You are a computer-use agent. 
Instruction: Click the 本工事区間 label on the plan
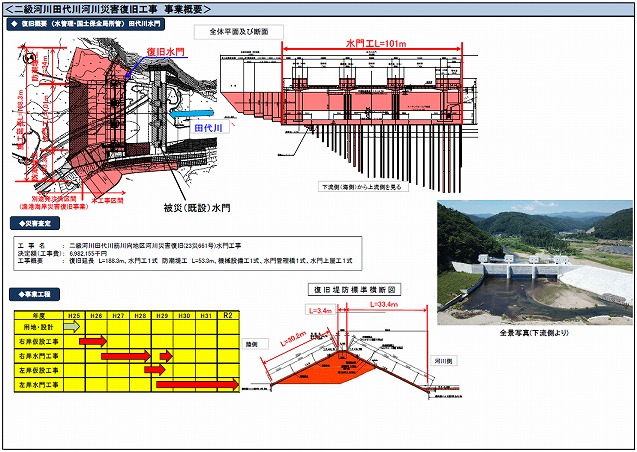point(107,200)
